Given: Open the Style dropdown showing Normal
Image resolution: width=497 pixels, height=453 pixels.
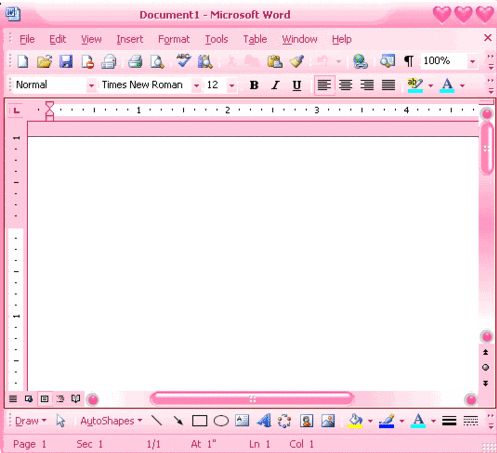Looking at the screenshot, I should pos(91,85).
